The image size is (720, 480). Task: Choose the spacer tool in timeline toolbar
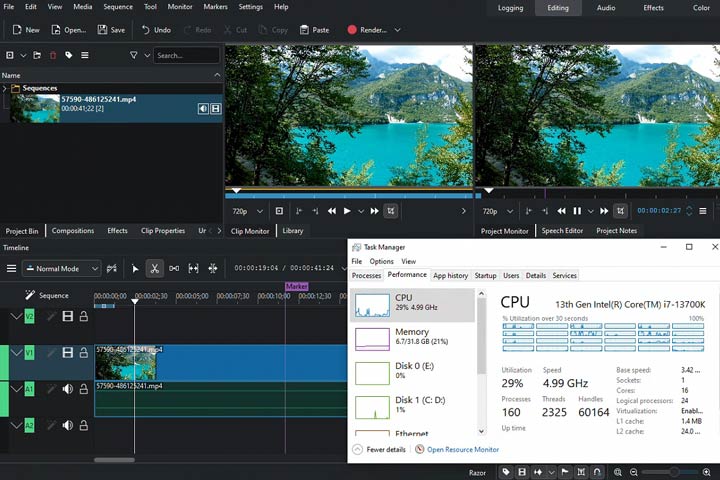point(174,269)
